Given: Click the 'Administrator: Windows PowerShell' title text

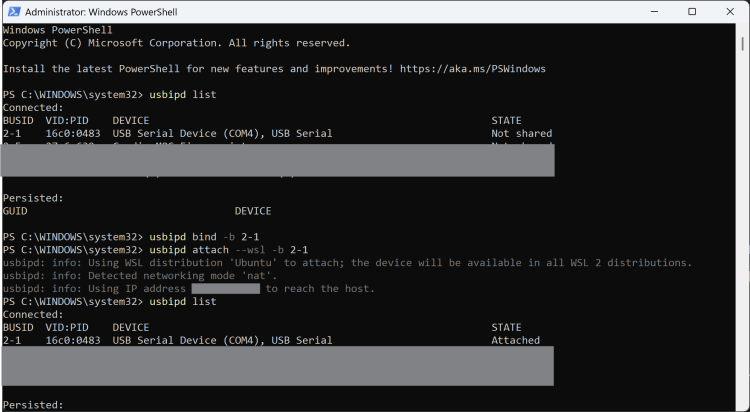Looking at the screenshot, I should point(106,11).
